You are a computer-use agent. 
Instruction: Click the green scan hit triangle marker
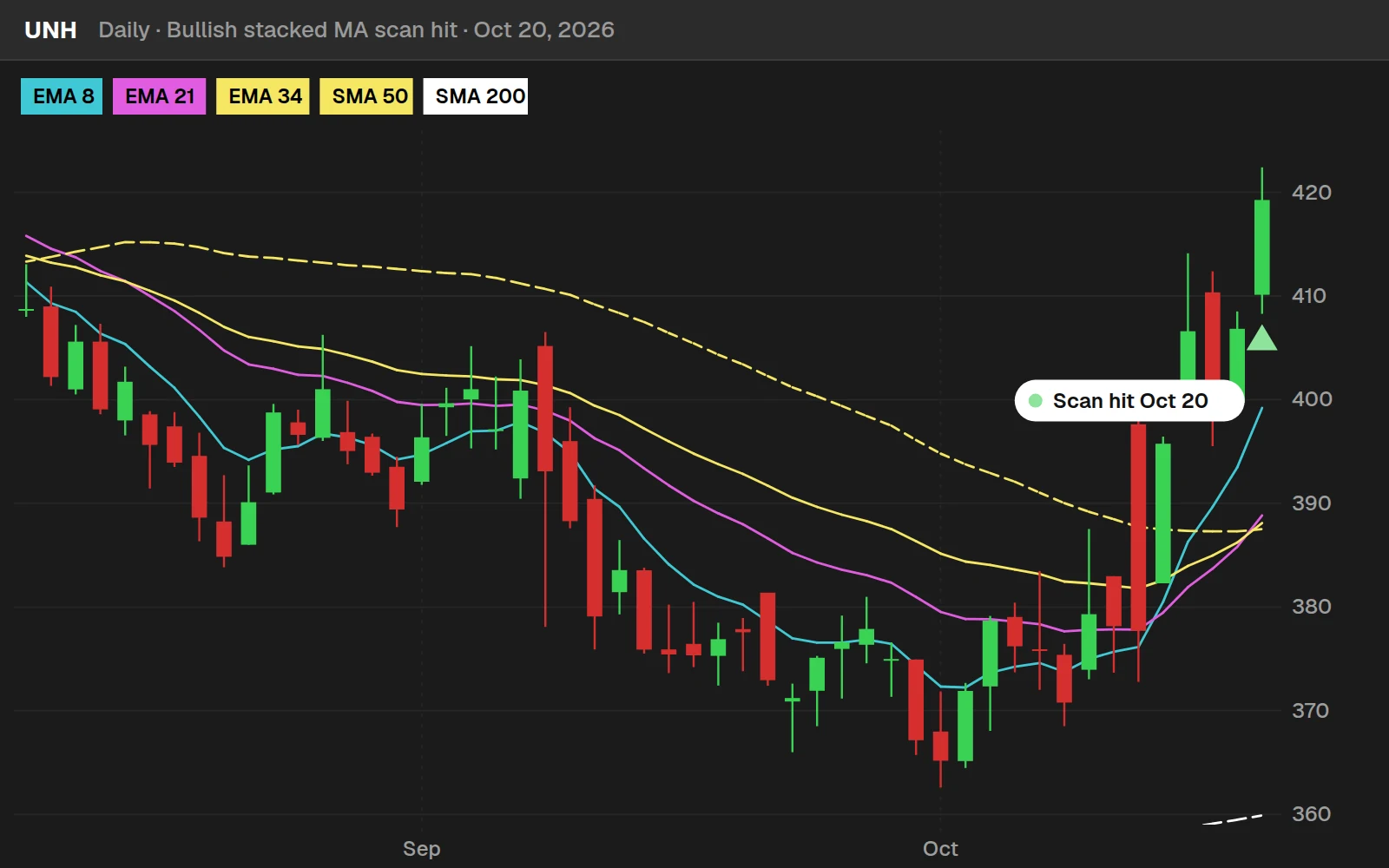coord(1261,339)
